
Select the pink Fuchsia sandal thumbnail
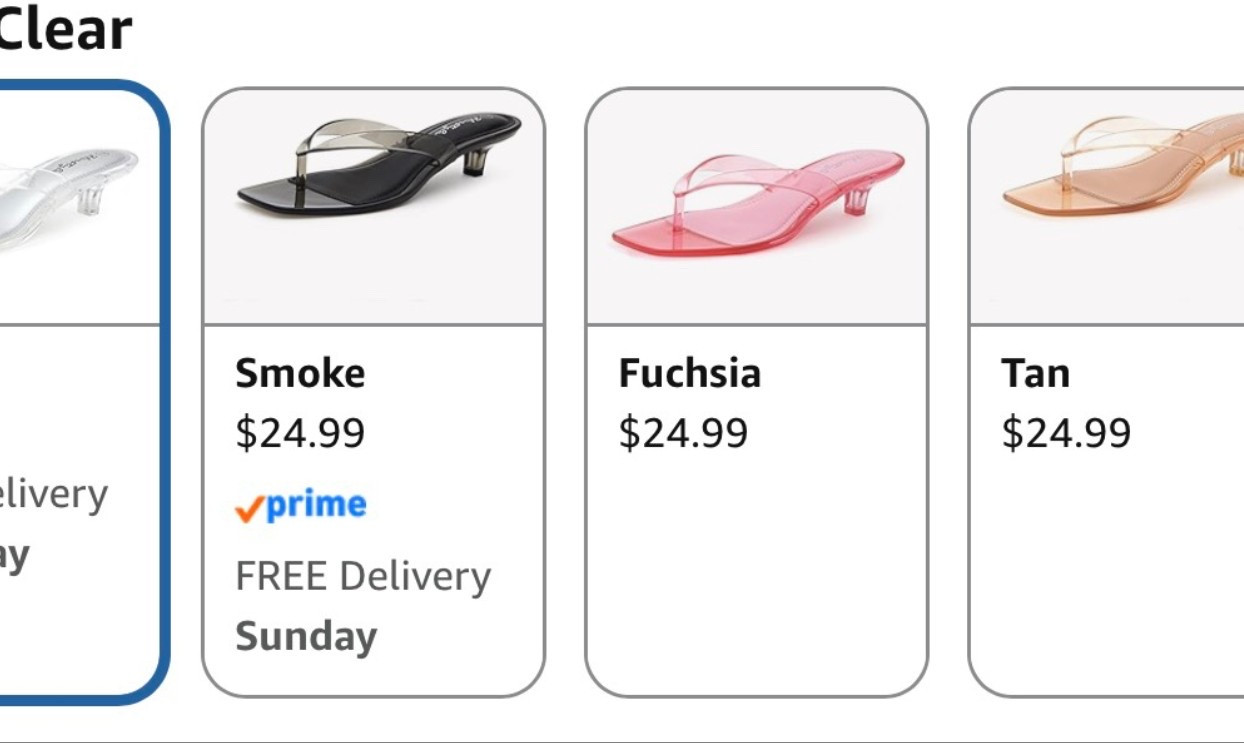point(756,203)
